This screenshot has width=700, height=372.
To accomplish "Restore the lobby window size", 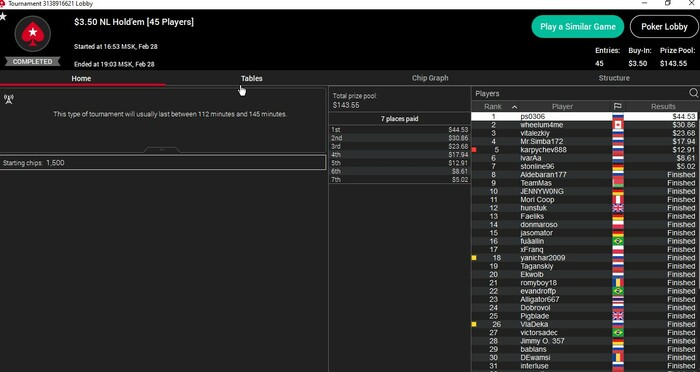I will [x=668, y=3].
